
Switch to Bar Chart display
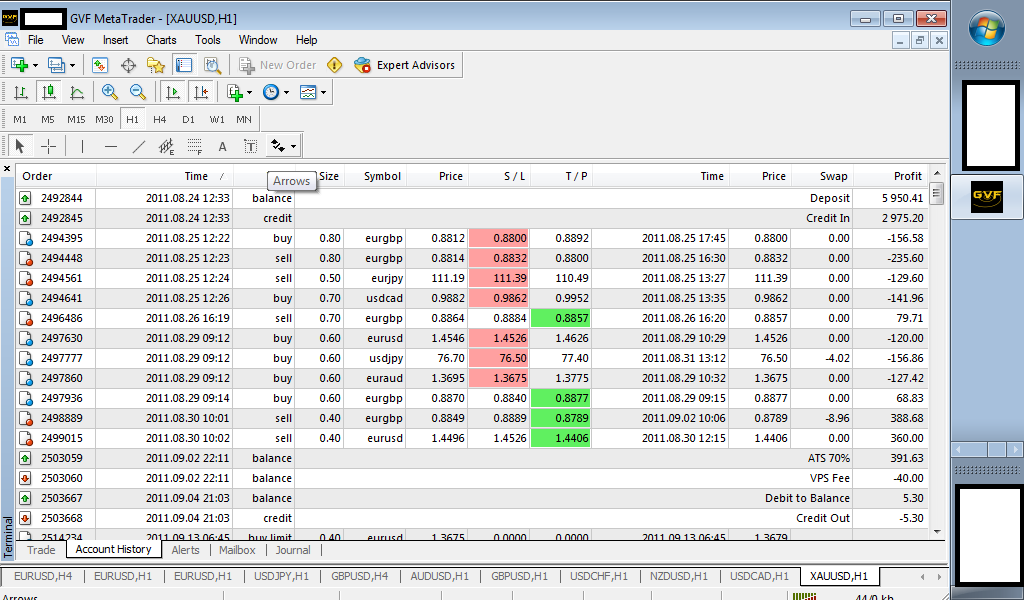pyautogui.click(x=20, y=93)
